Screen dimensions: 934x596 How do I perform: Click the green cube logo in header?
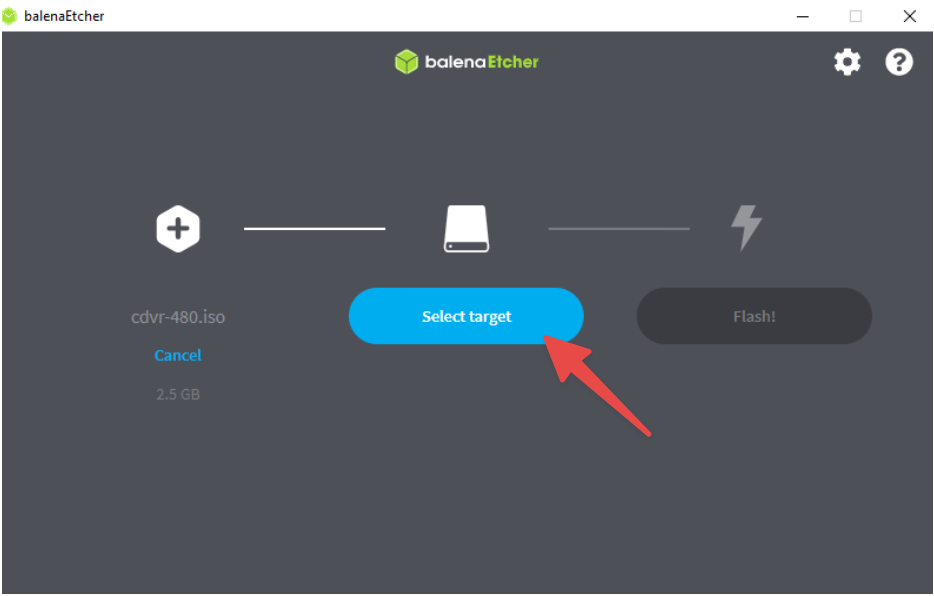[x=406, y=62]
